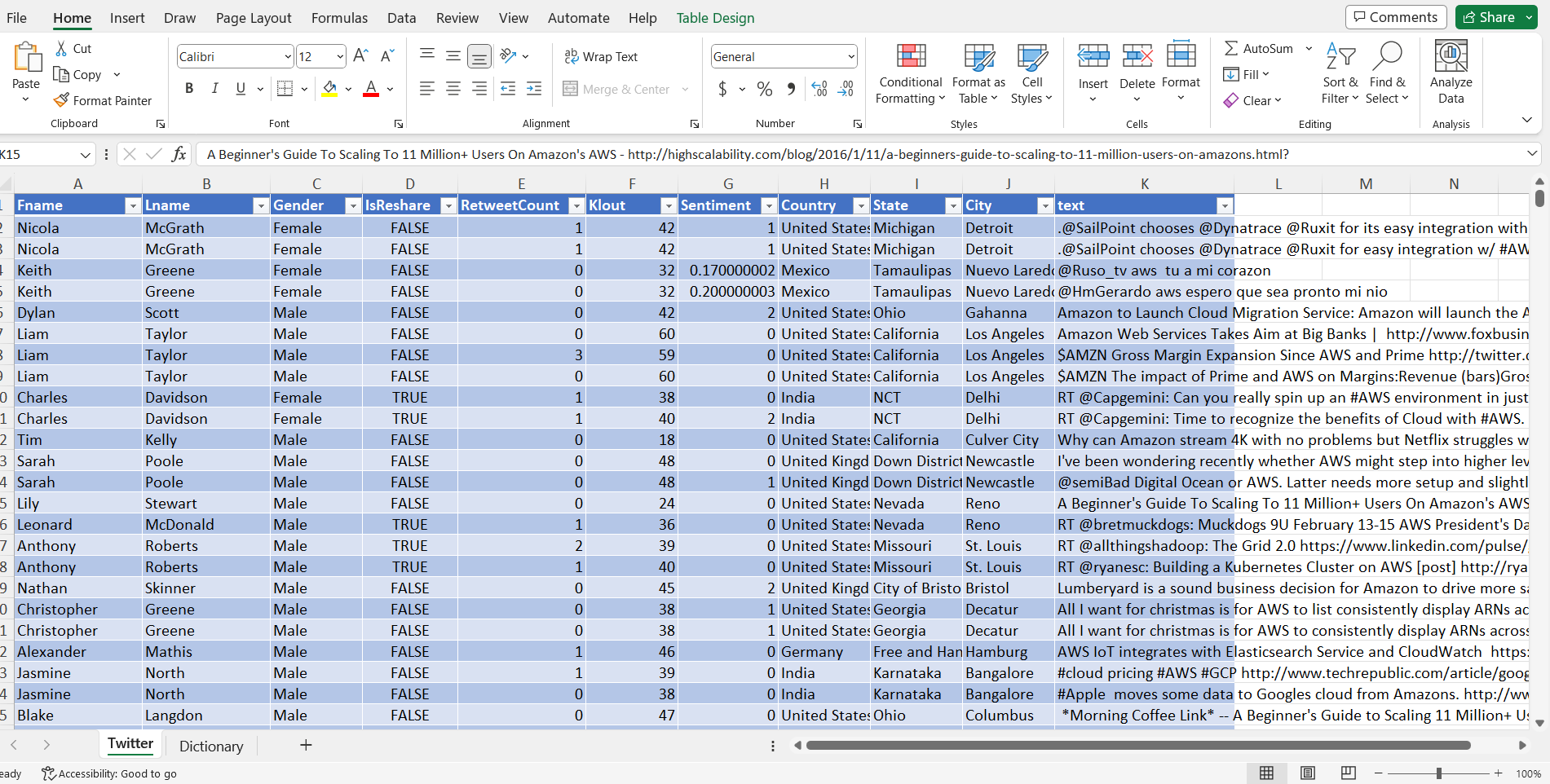Screen dimensions: 1550x784
Task: Apply italic formatting
Action: coord(214,88)
